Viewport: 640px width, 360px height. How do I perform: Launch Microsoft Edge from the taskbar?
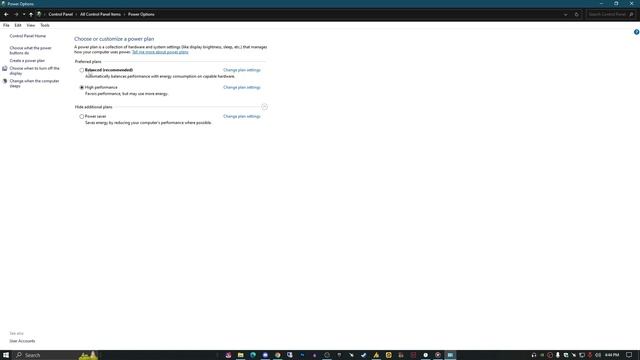[x=253, y=355]
